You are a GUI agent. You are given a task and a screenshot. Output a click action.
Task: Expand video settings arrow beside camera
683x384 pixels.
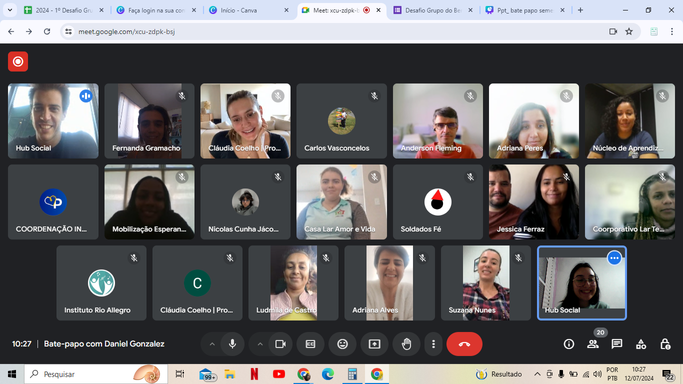click(260, 344)
